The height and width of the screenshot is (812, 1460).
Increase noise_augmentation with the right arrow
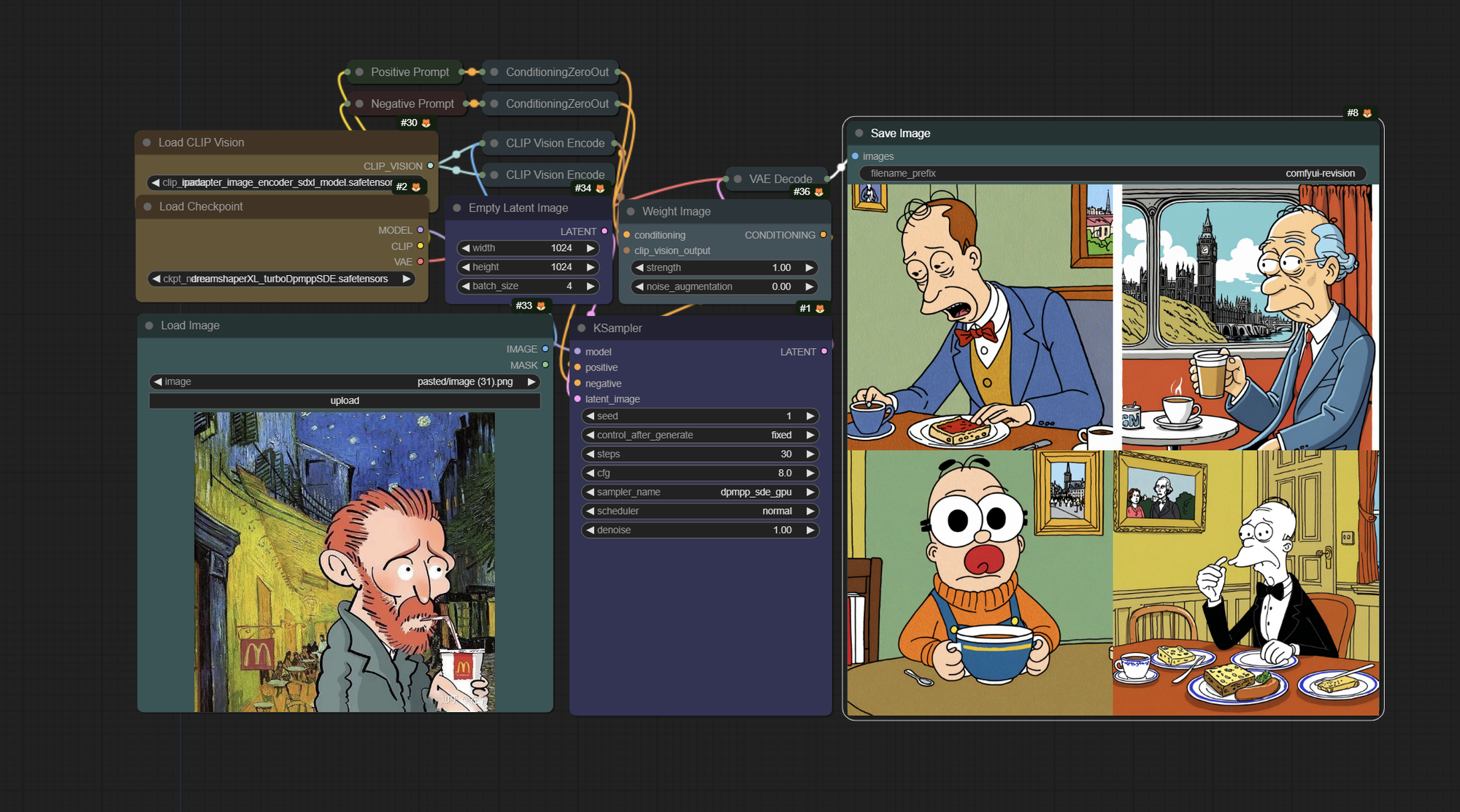(x=809, y=287)
